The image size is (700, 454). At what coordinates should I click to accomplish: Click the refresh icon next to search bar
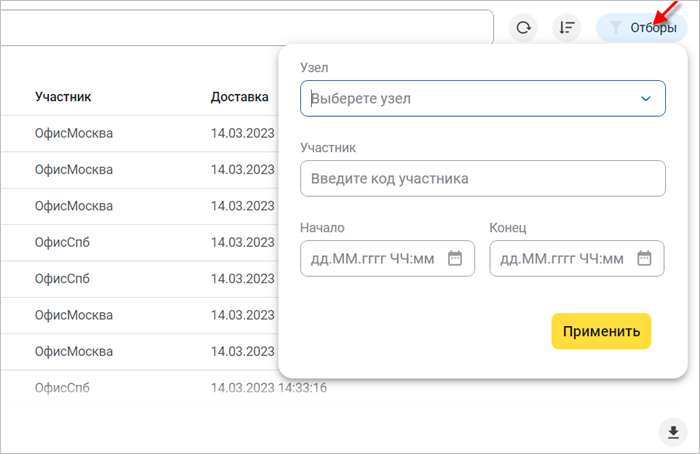[x=523, y=27]
